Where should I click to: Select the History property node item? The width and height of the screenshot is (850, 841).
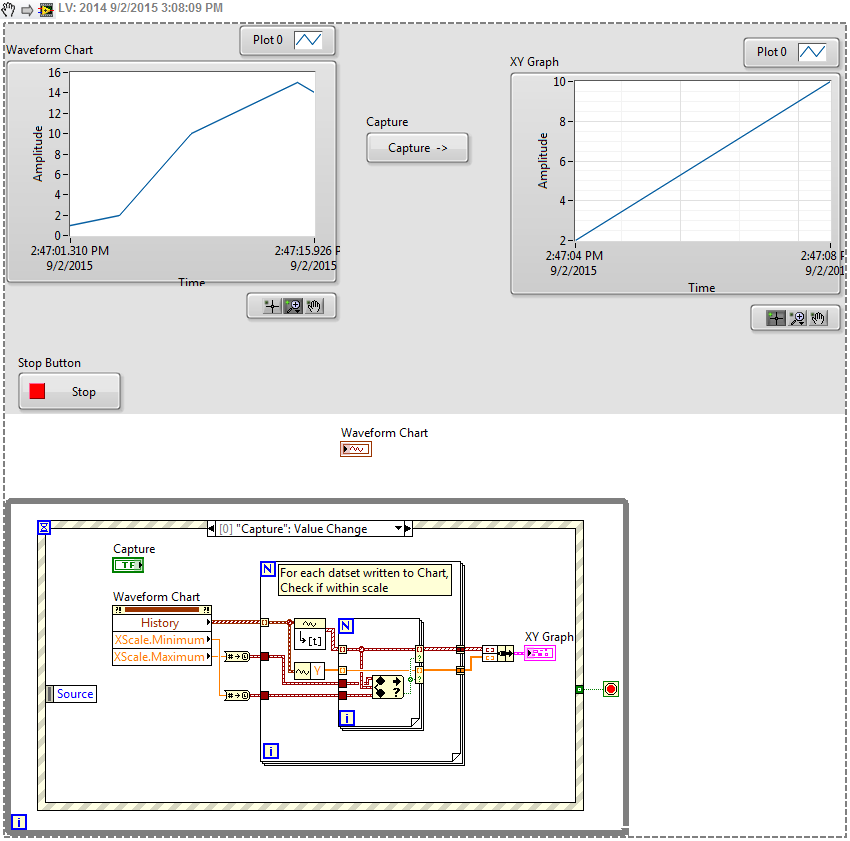tap(160, 623)
